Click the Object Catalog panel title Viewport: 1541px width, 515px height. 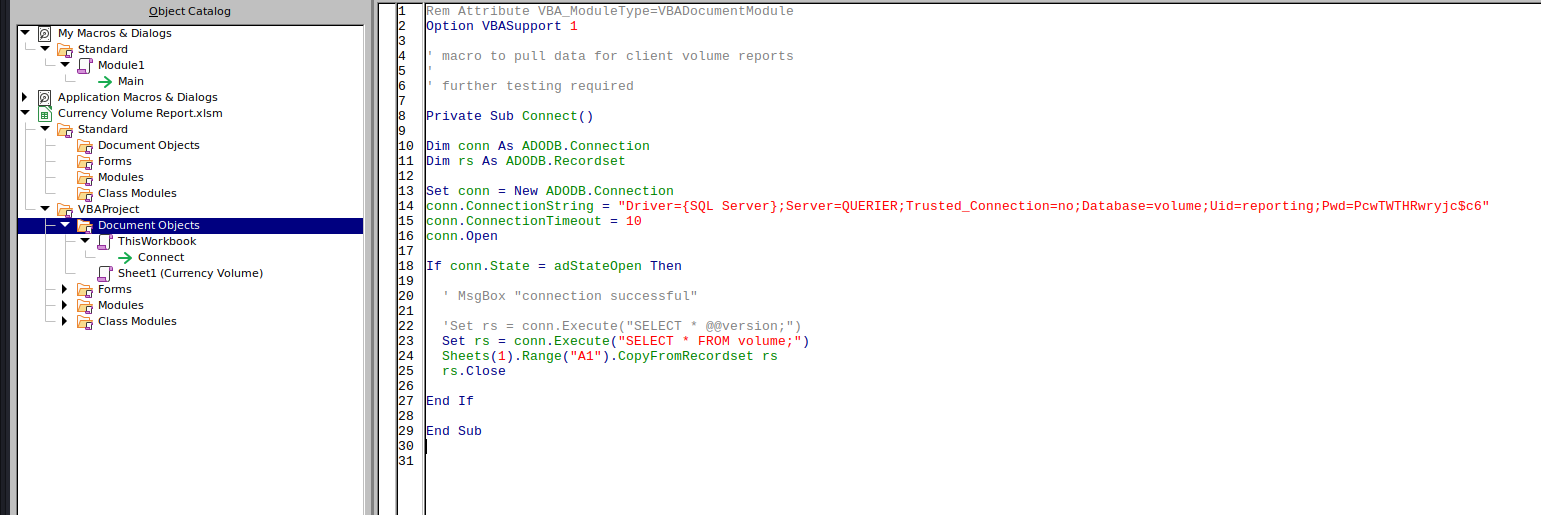(x=189, y=11)
